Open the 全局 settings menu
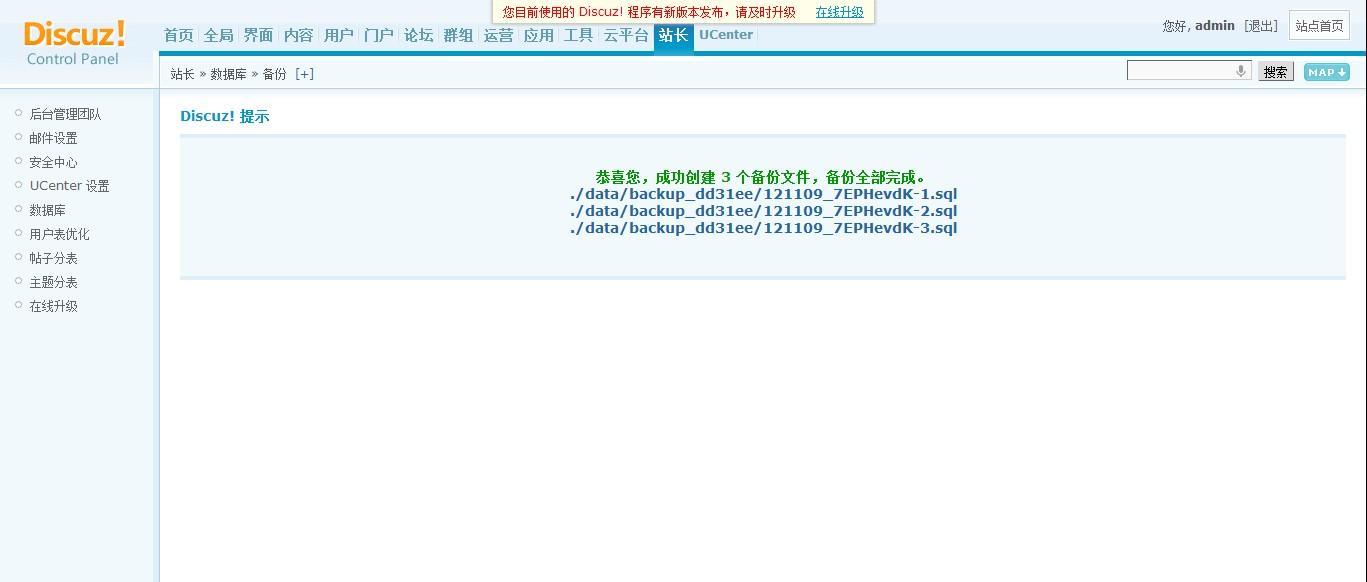This screenshot has height=582, width=1367. (x=217, y=34)
